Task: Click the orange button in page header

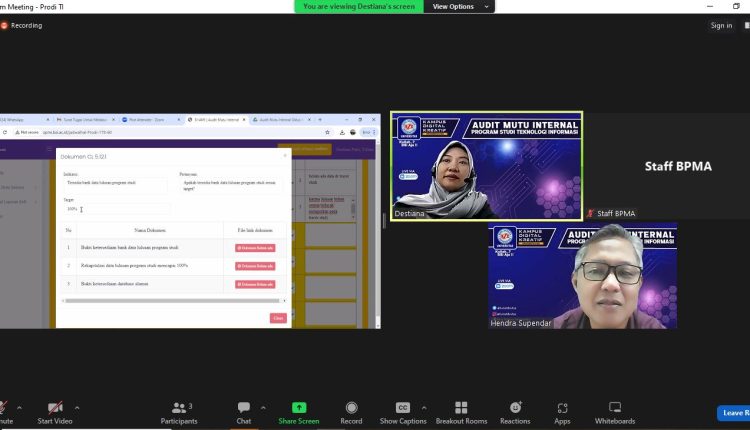Action: tap(305, 149)
